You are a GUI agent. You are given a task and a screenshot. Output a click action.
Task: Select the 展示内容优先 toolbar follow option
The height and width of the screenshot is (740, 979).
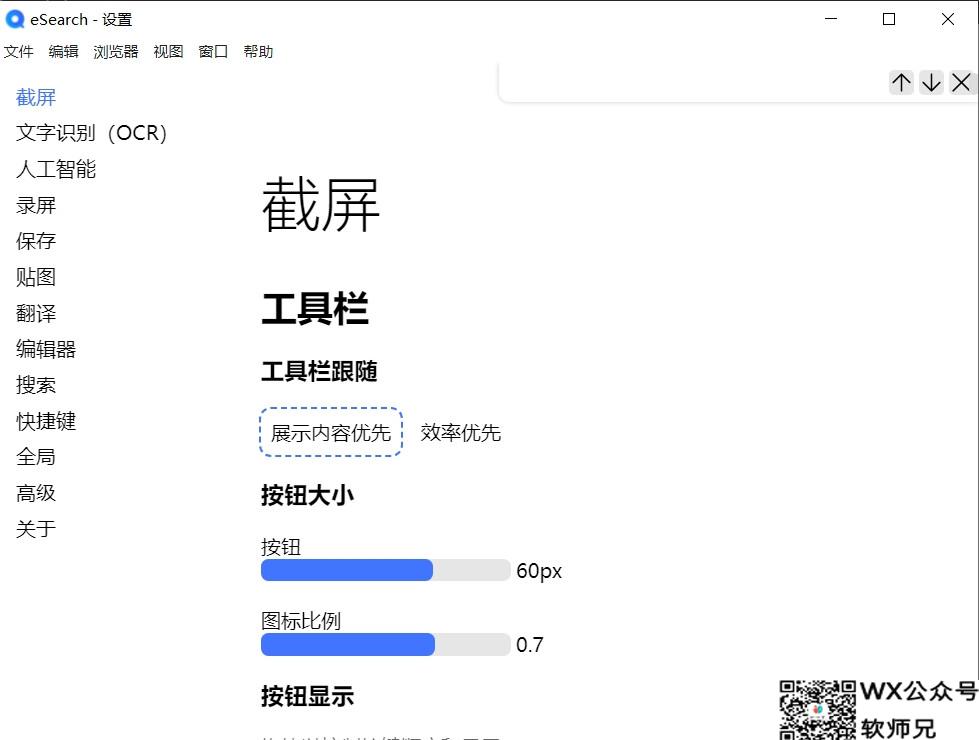point(331,432)
